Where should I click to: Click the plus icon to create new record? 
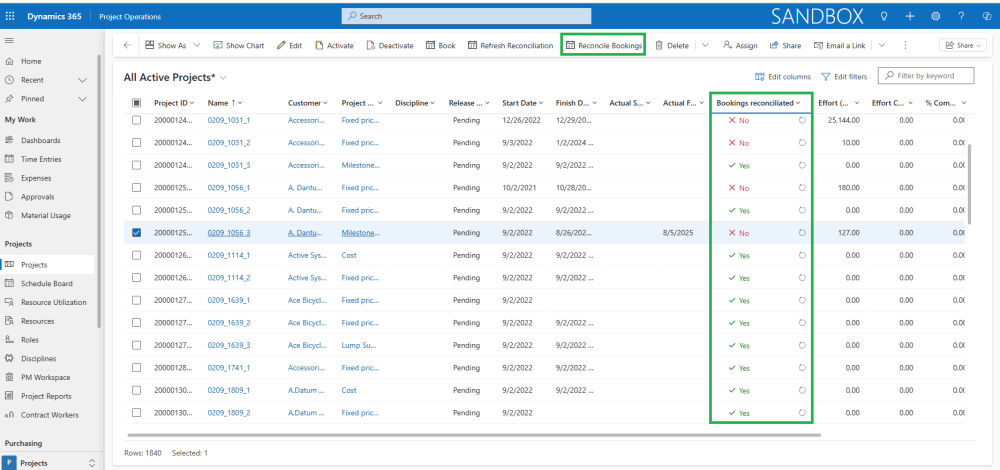[909, 16]
